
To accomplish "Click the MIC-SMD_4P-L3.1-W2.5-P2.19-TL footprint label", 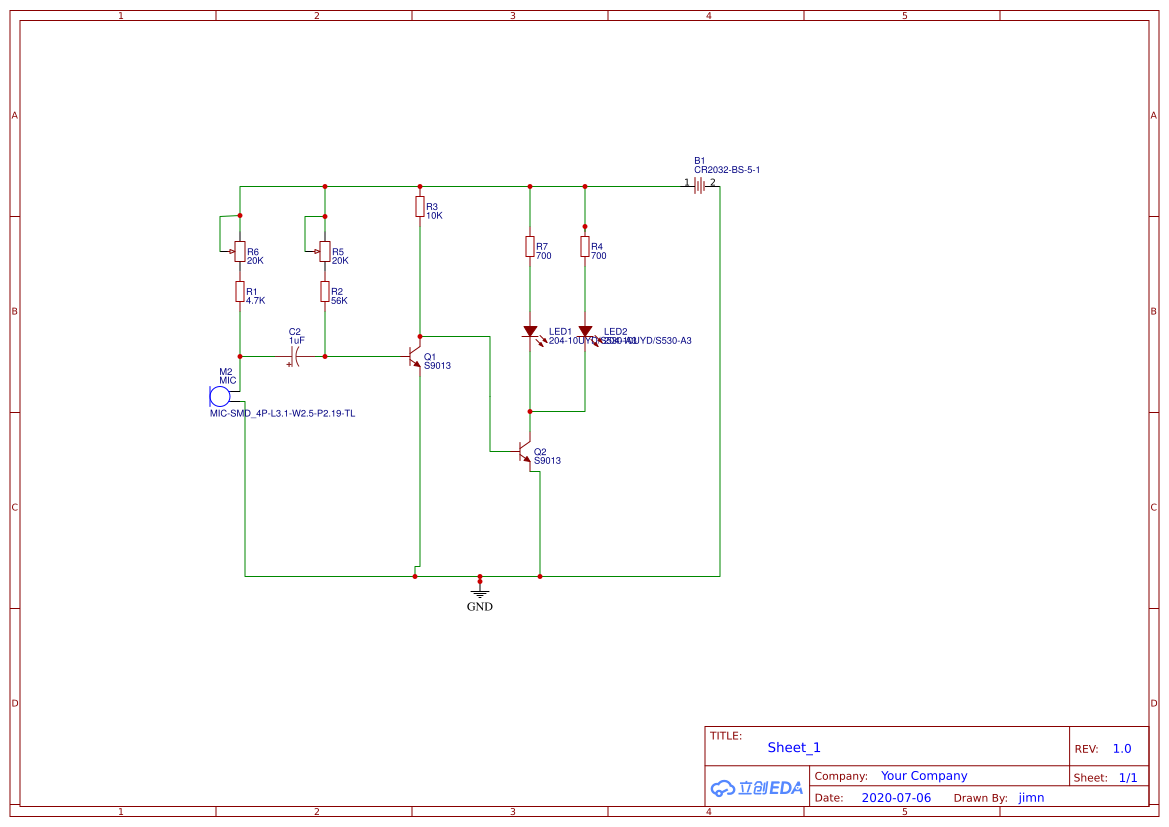I will click(x=283, y=413).
